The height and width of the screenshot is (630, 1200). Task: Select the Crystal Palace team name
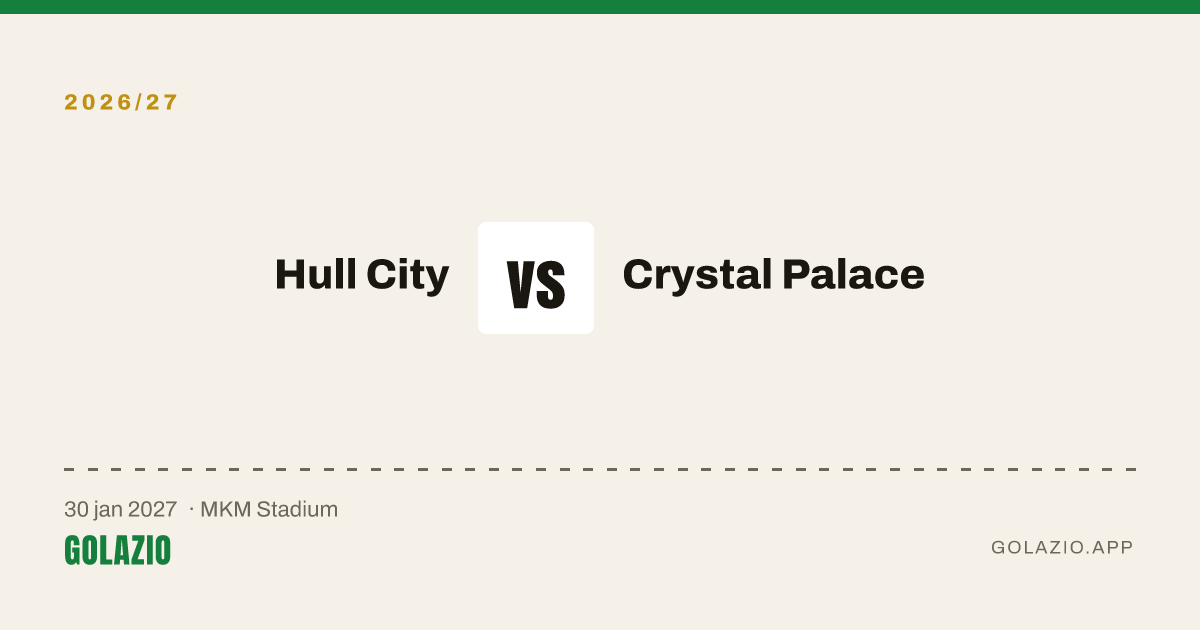[773, 275]
